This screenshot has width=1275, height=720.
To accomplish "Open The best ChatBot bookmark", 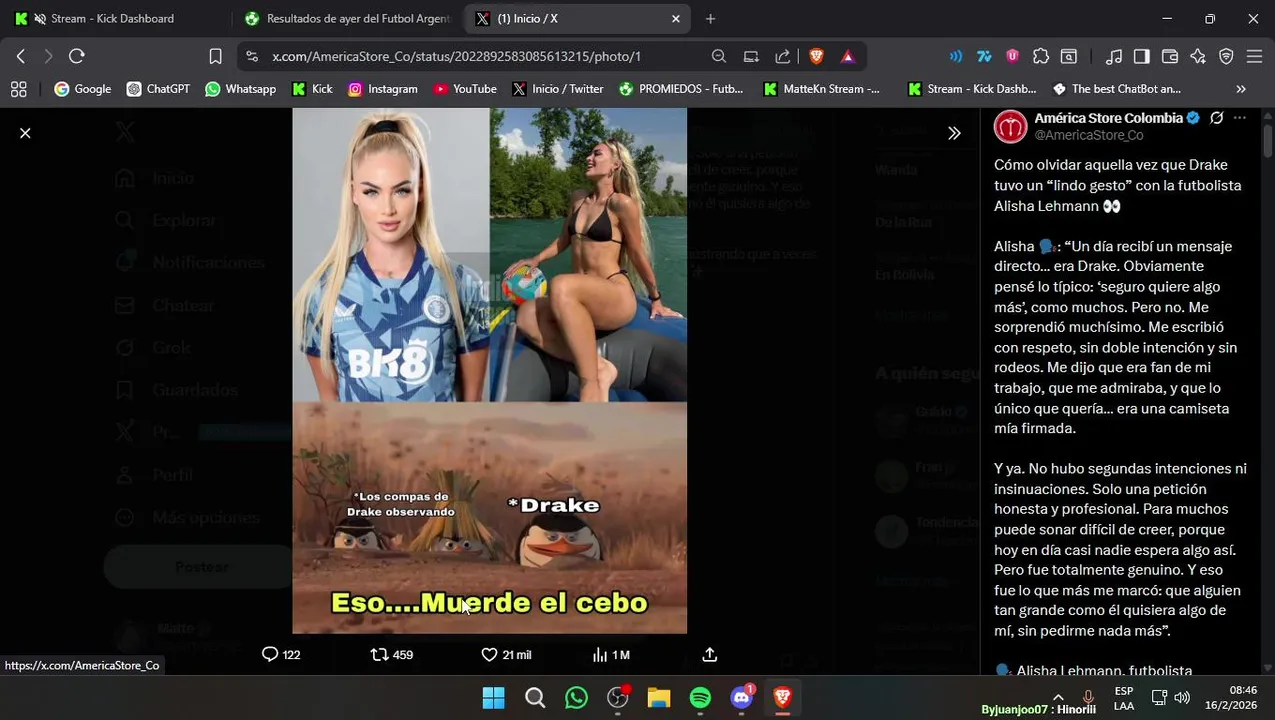I will [x=1117, y=89].
